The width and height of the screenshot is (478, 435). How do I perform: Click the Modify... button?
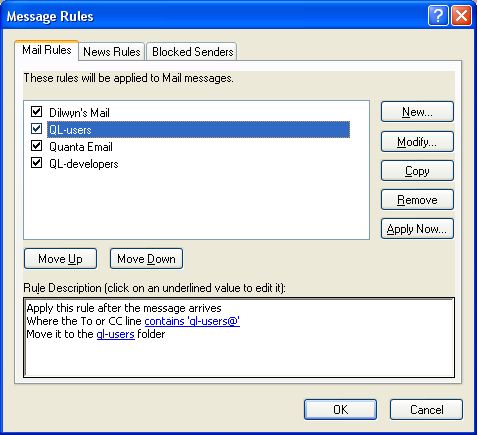click(x=417, y=142)
